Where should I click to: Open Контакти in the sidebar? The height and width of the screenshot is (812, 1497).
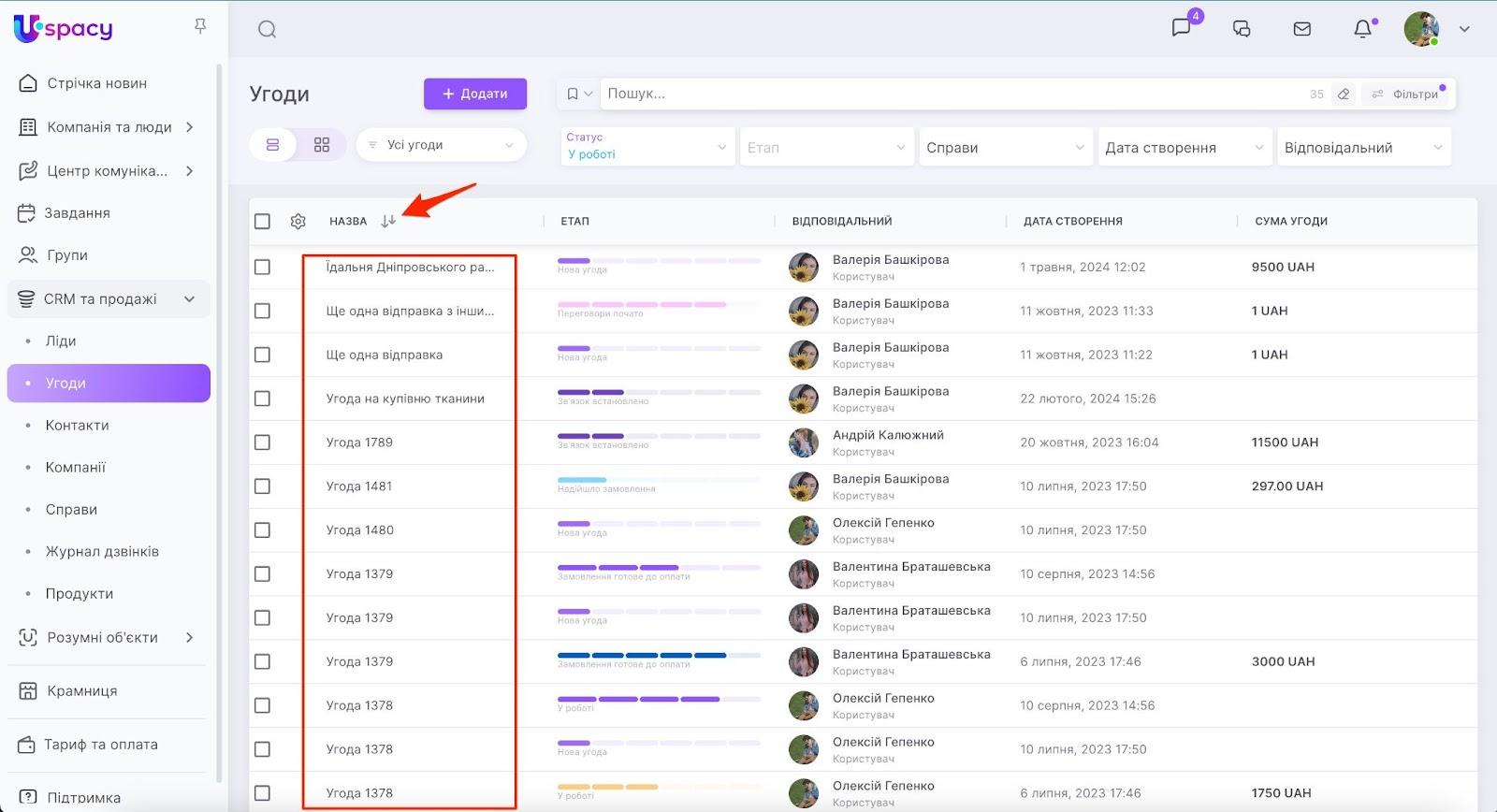tap(77, 425)
